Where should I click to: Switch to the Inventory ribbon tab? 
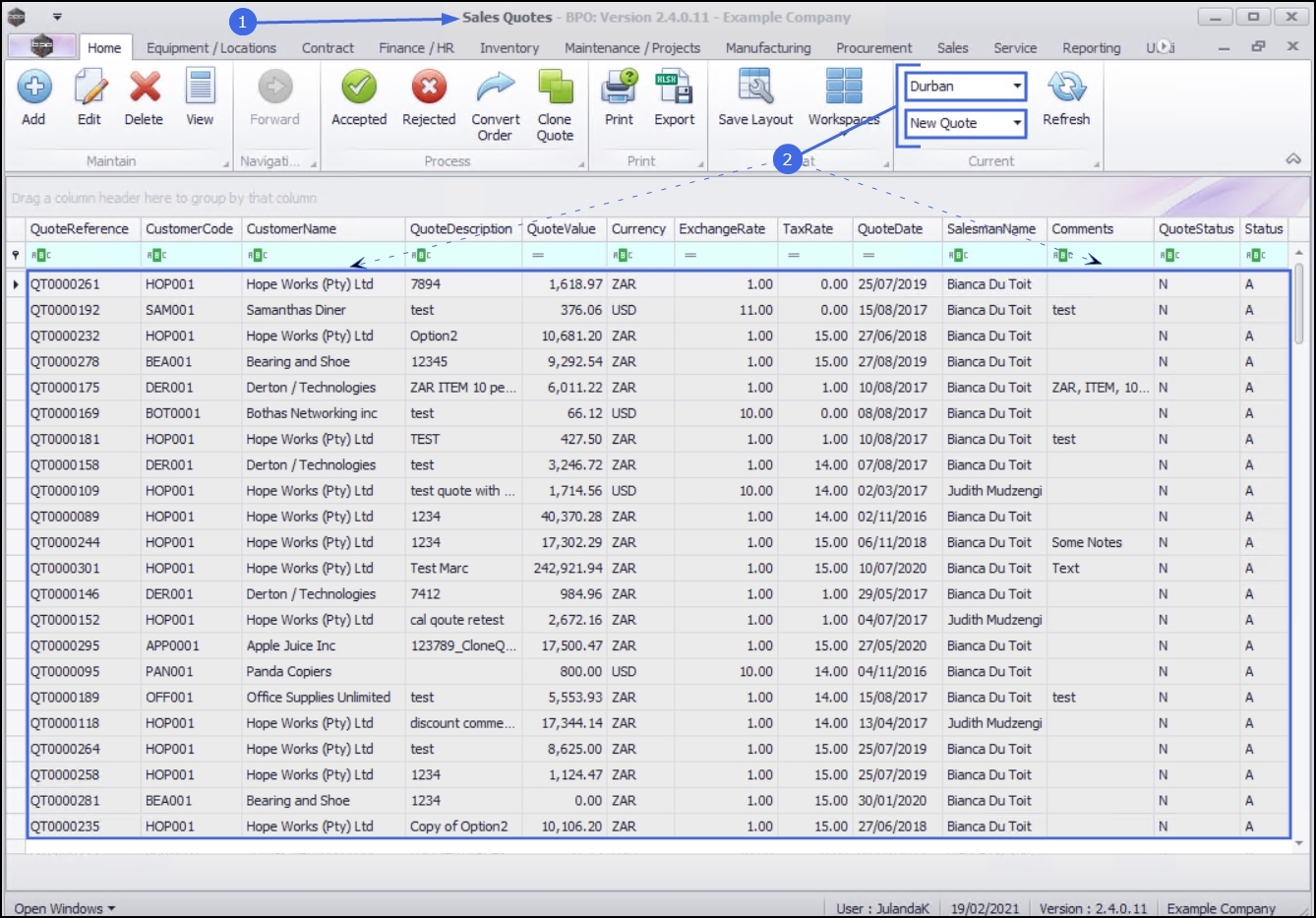pos(508,48)
